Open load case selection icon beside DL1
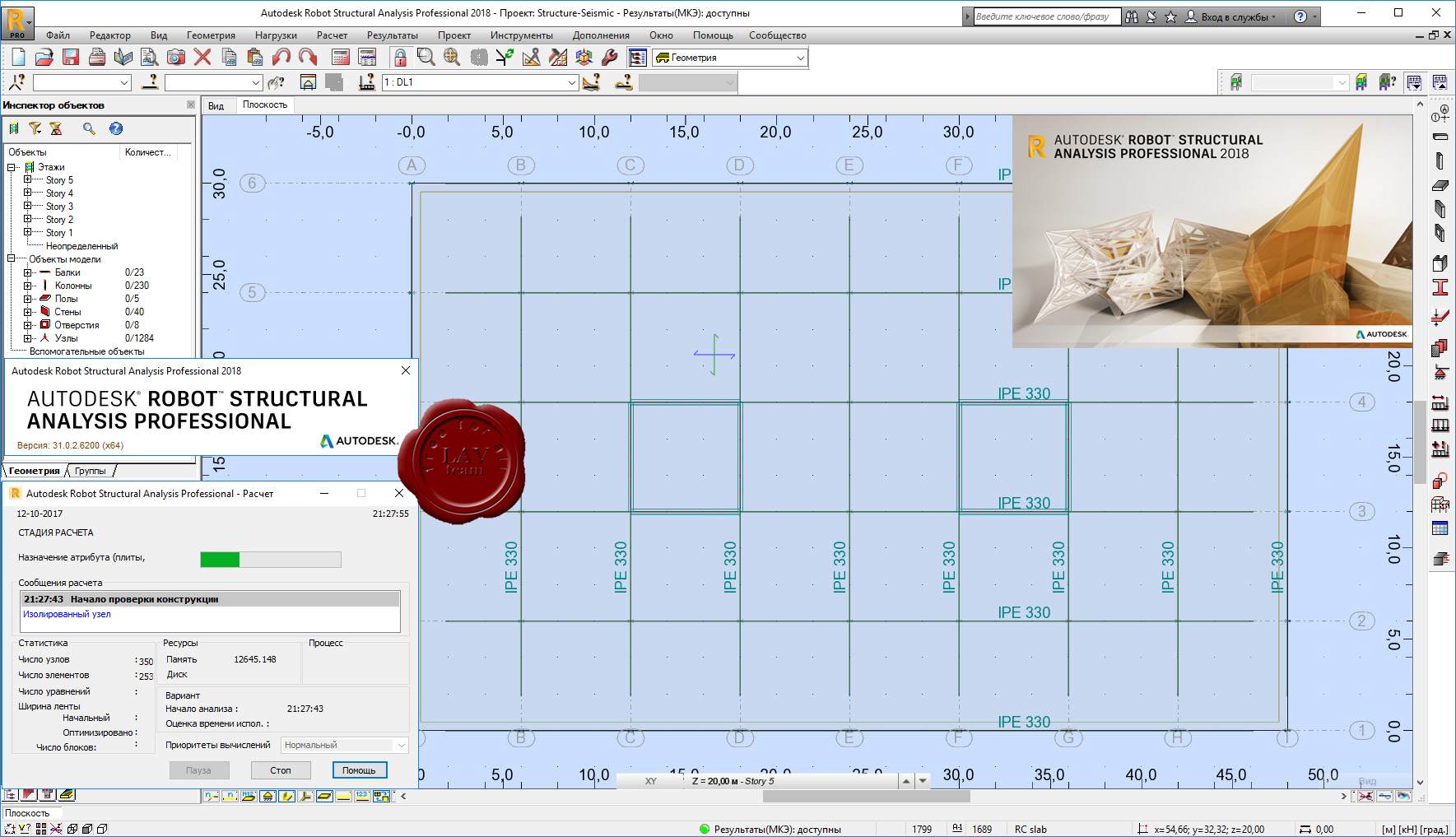 [x=367, y=82]
